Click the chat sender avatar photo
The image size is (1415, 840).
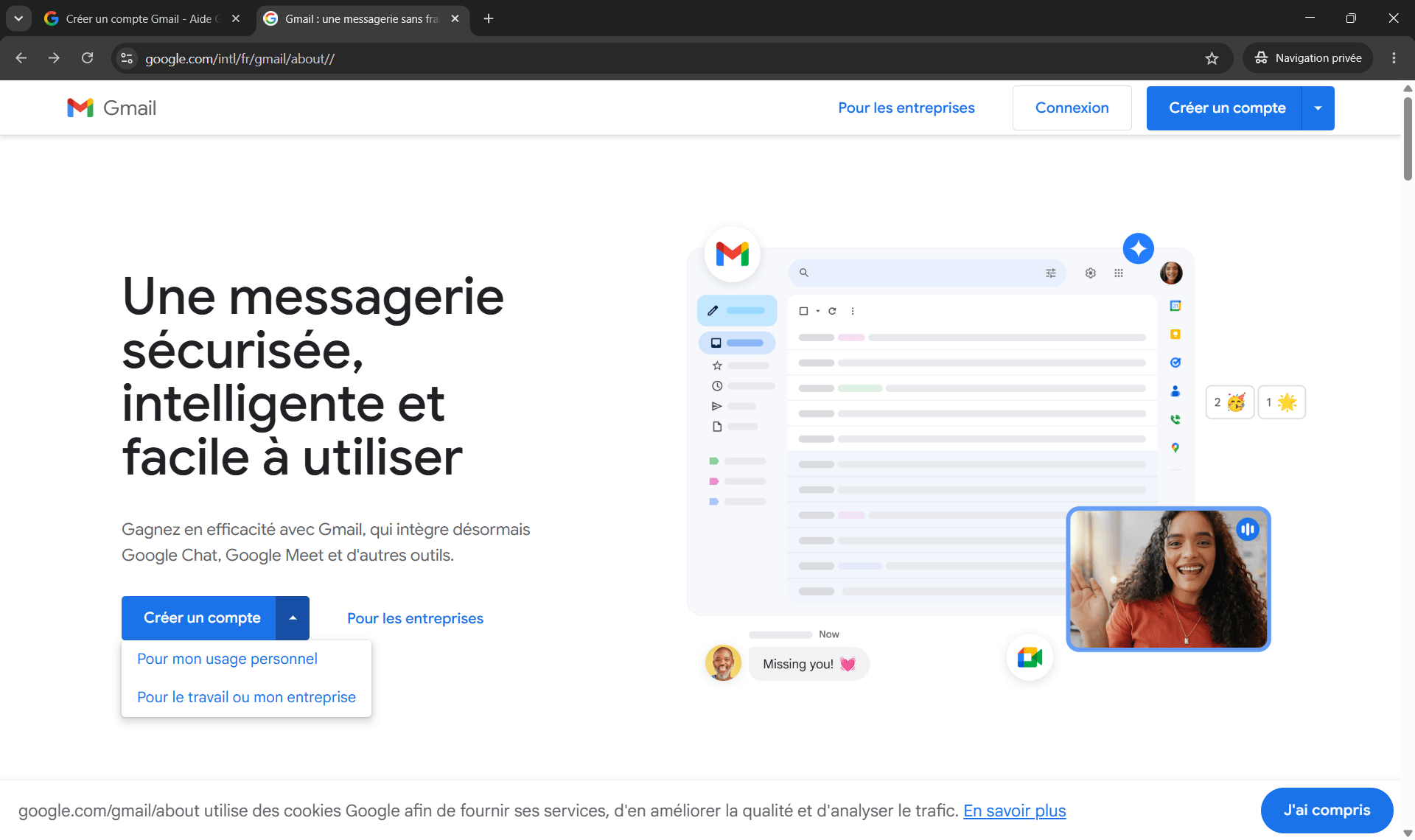pyautogui.click(x=723, y=663)
